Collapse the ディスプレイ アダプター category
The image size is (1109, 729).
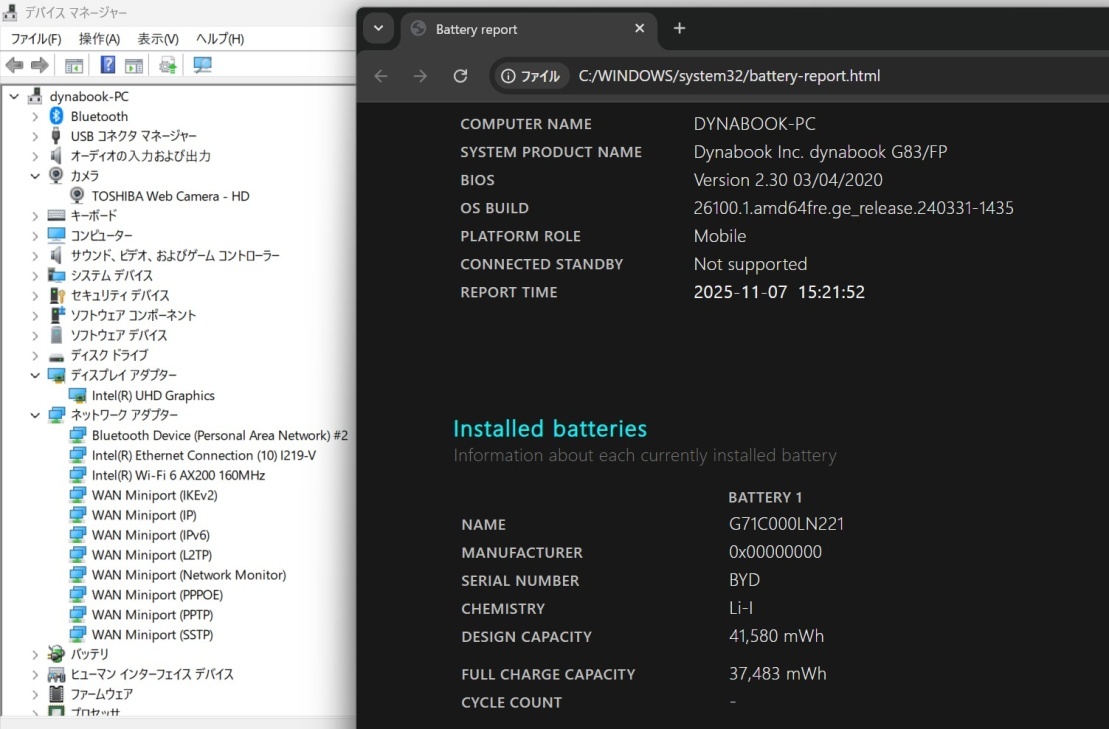click(x=35, y=375)
